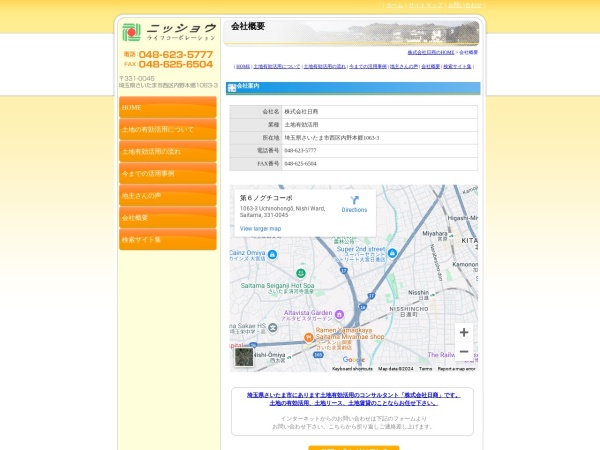Viewport: 600px width, 450px height.
Task: Open the map Terms link
Action: click(426, 369)
